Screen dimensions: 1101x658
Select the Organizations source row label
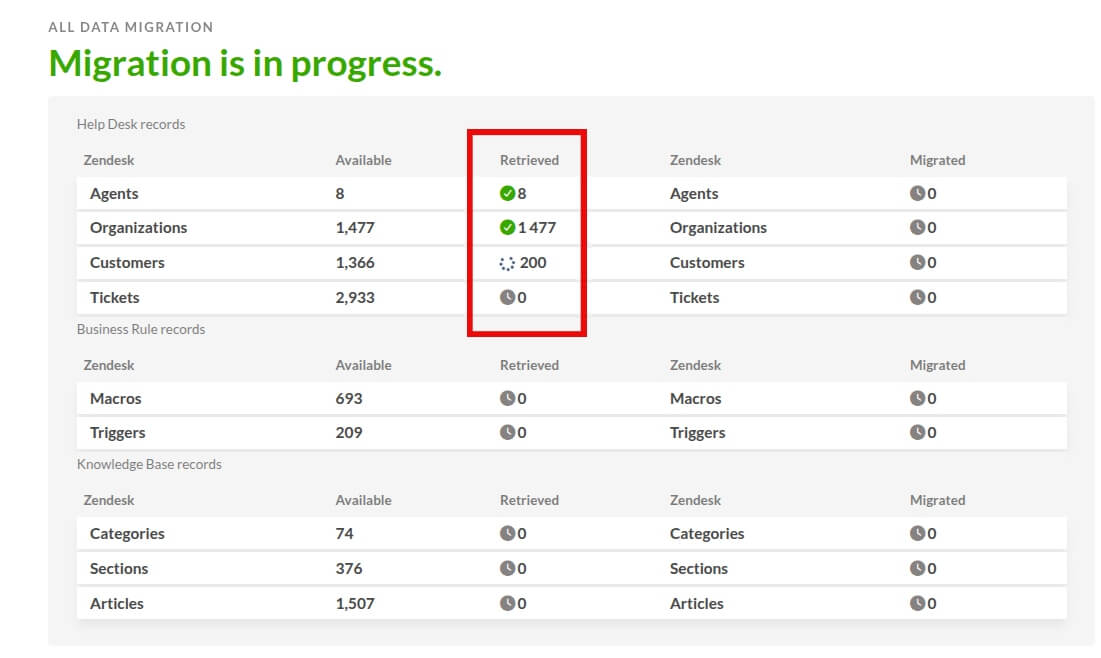click(138, 228)
